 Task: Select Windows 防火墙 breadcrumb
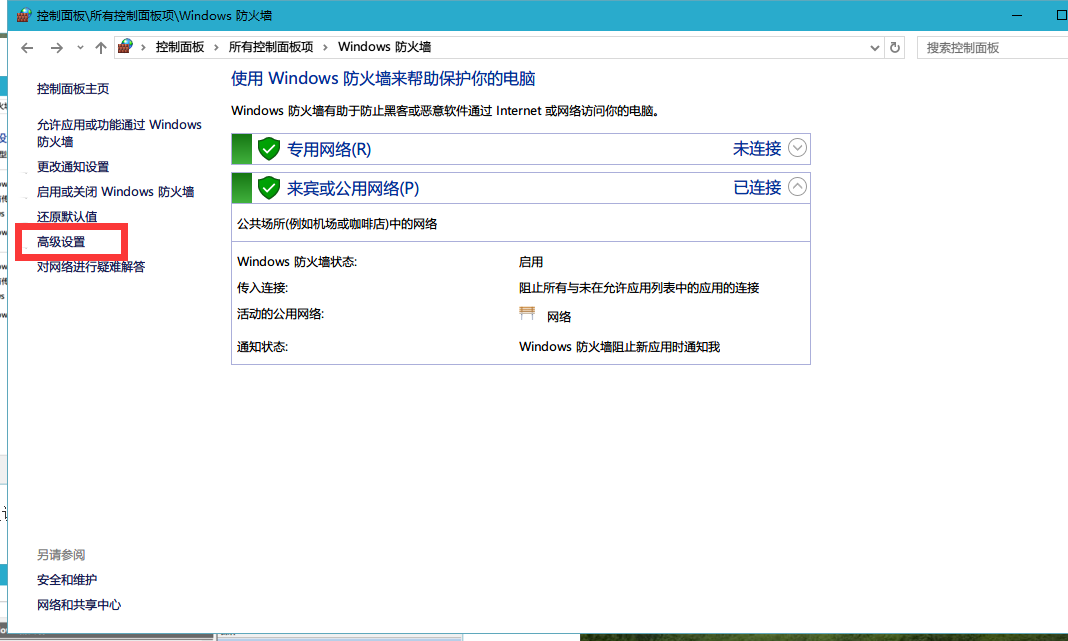click(385, 47)
